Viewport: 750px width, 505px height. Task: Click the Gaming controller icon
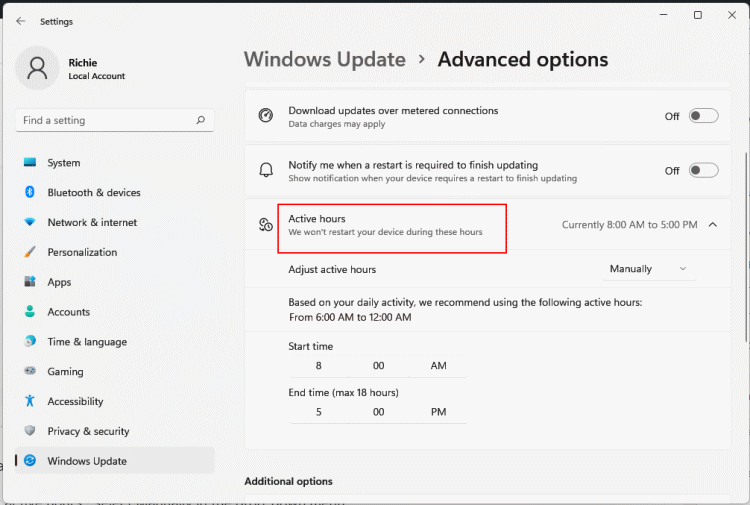pos(30,371)
